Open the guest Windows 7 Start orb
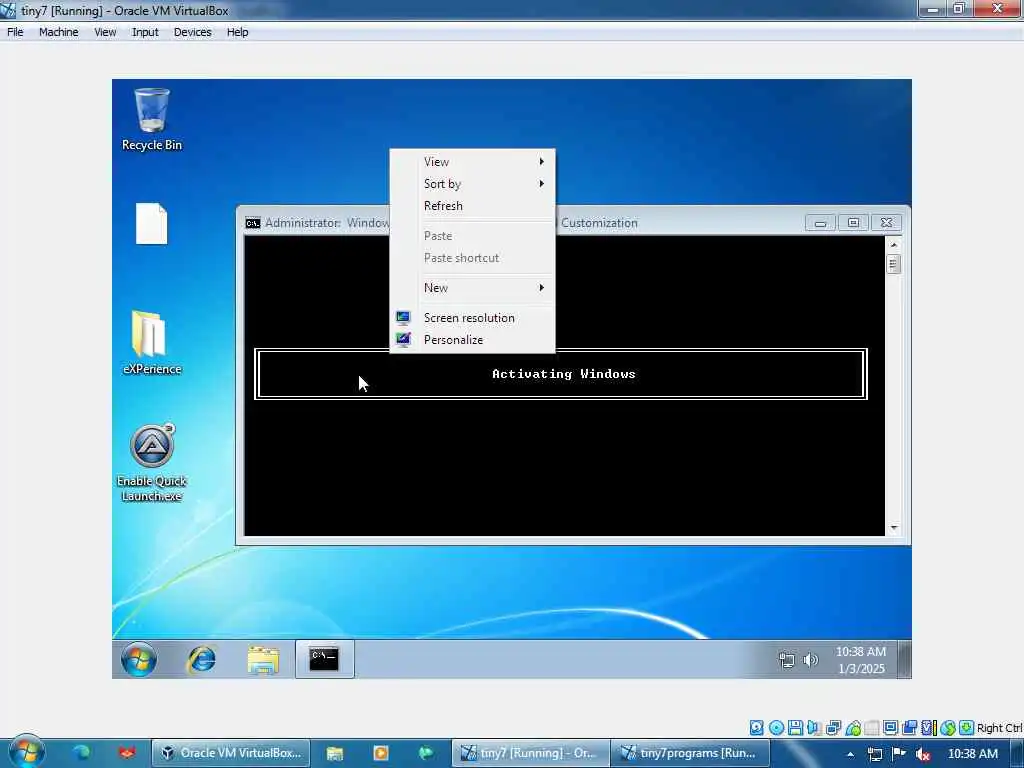Viewport: 1024px width, 768px height. pyautogui.click(x=138, y=659)
